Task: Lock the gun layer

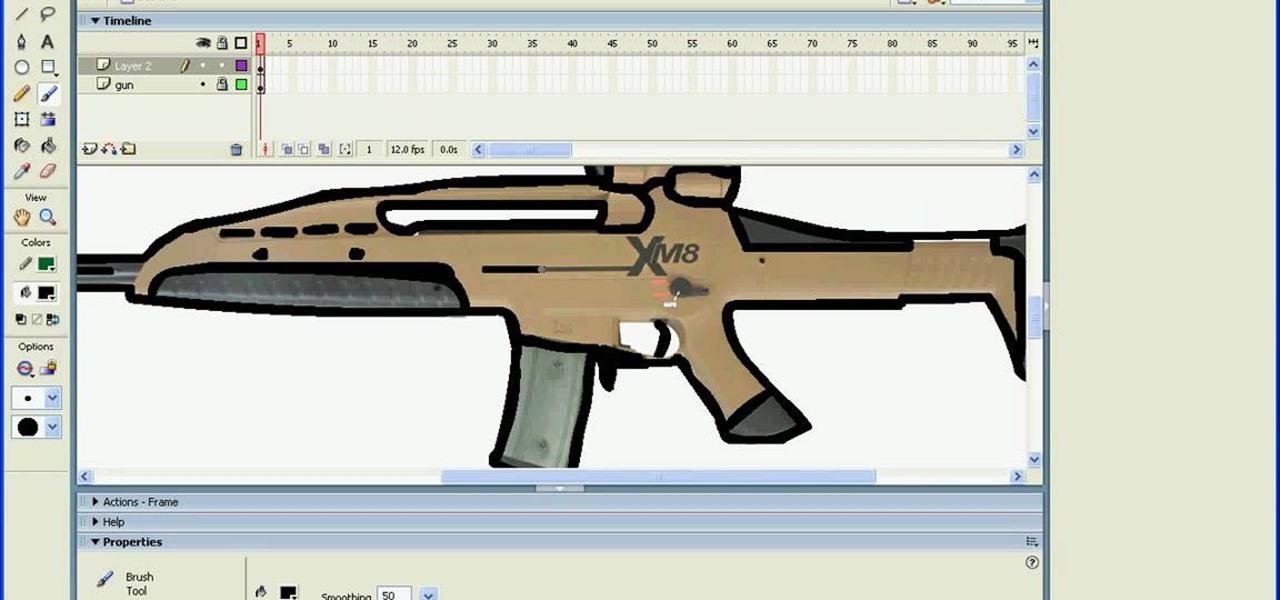Action: click(x=222, y=84)
